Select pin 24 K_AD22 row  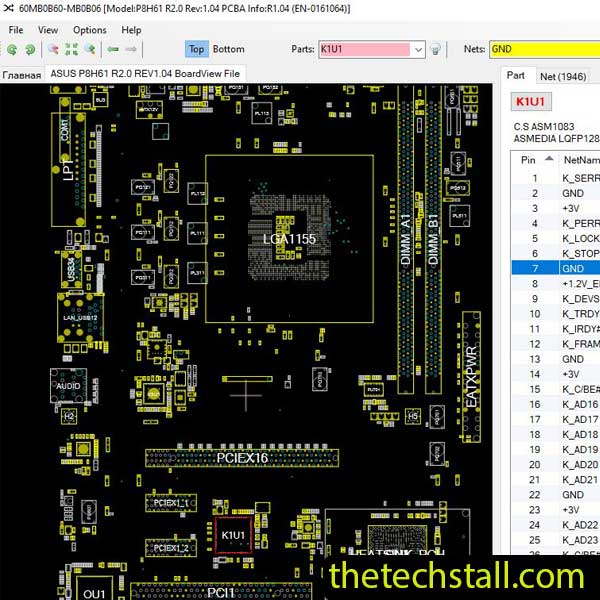556,525
